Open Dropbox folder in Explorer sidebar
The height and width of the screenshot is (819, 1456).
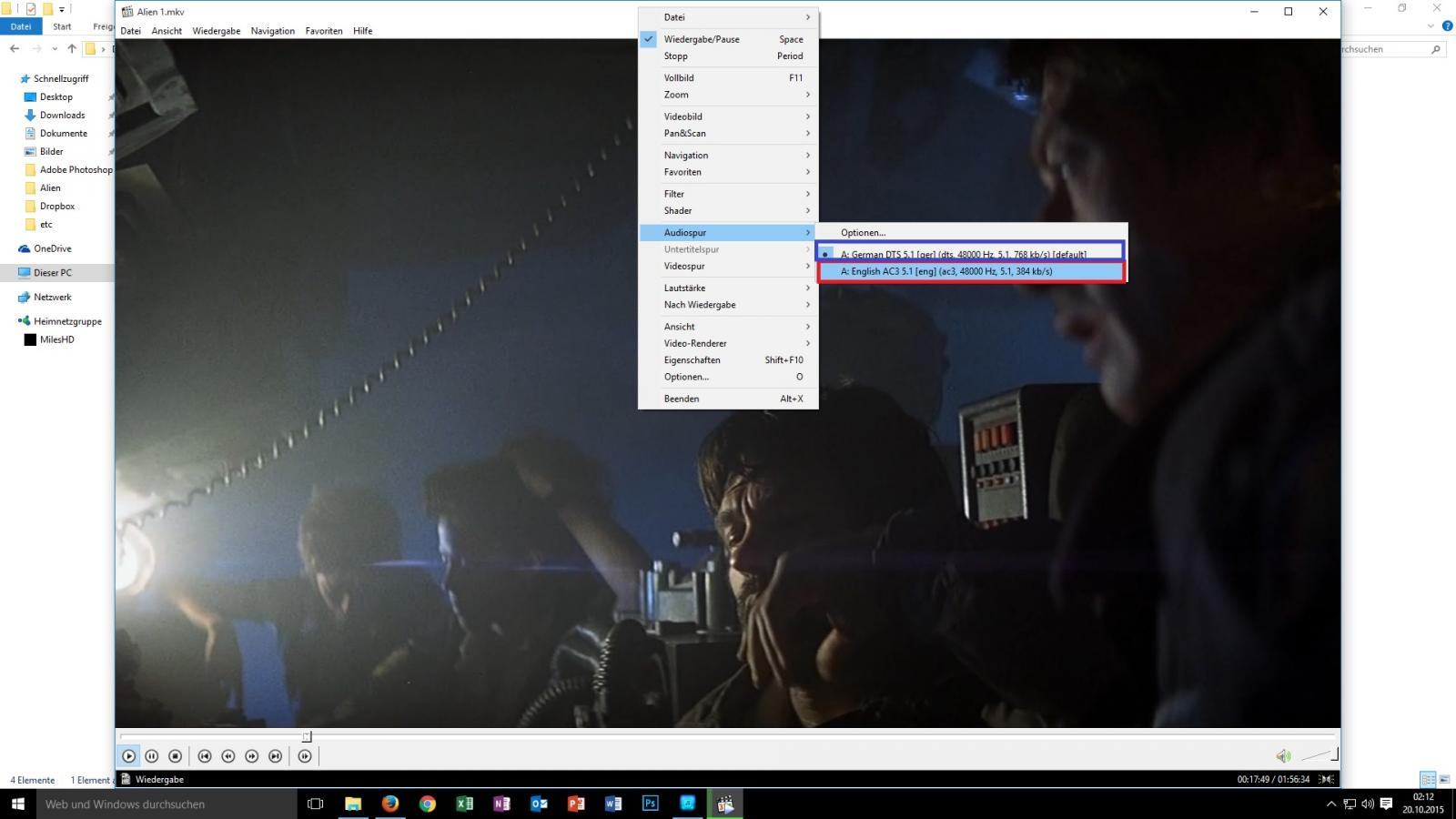point(57,206)
